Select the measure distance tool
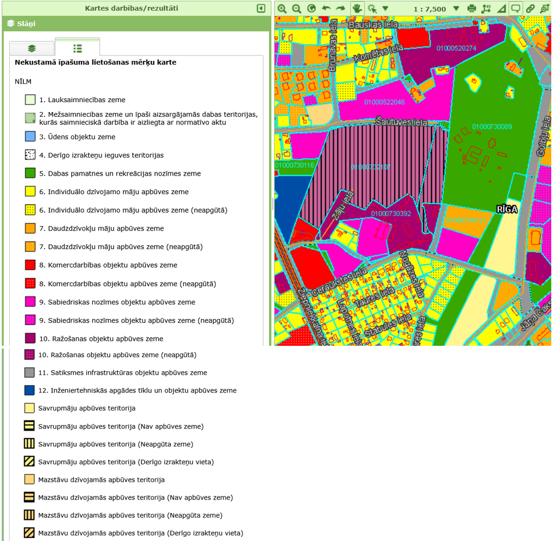The image size is (554, 541). click(x=486, y=8)
